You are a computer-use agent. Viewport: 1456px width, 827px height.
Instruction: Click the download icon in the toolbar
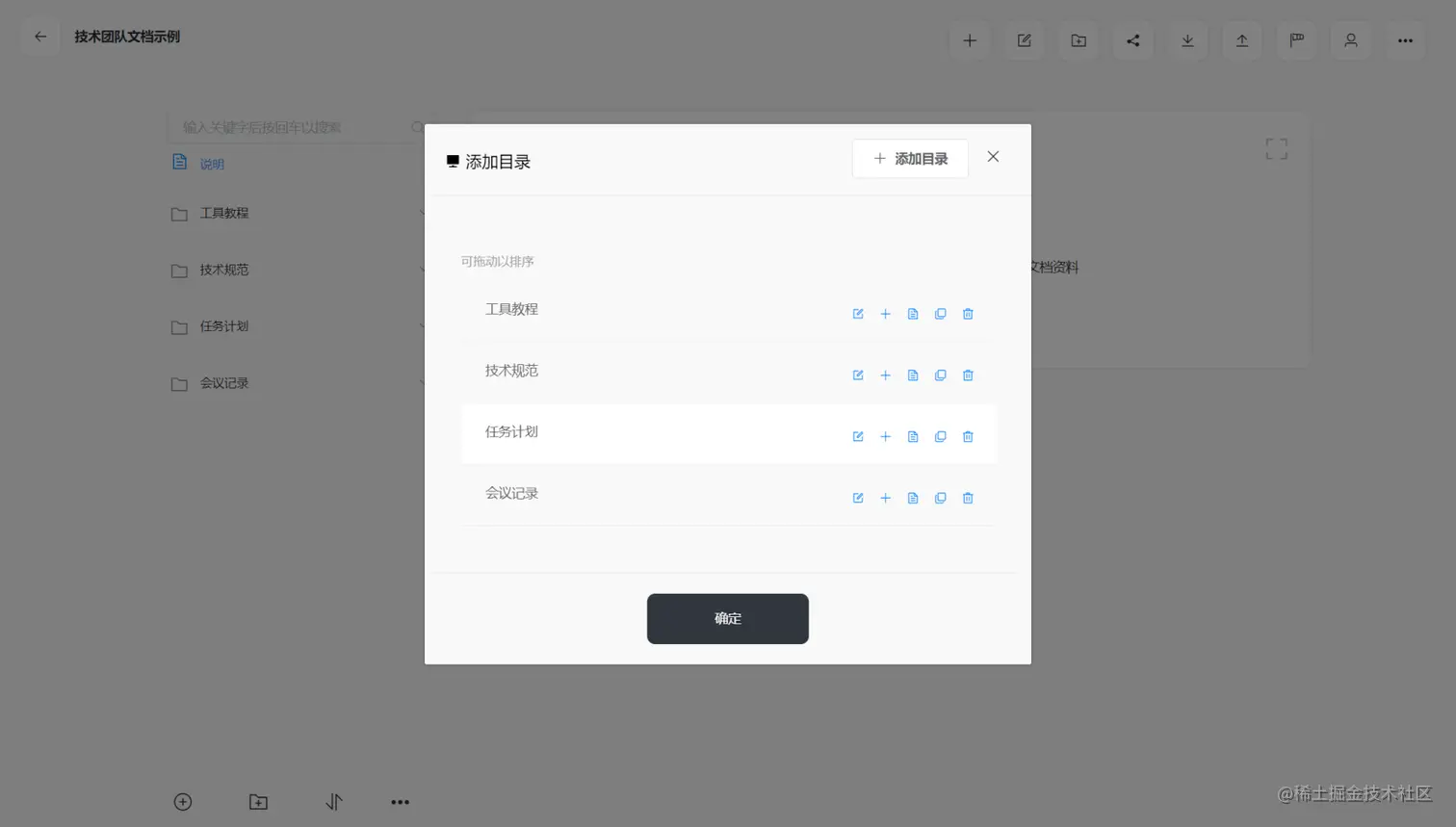pyautogui.click(x=1187, y=40)
